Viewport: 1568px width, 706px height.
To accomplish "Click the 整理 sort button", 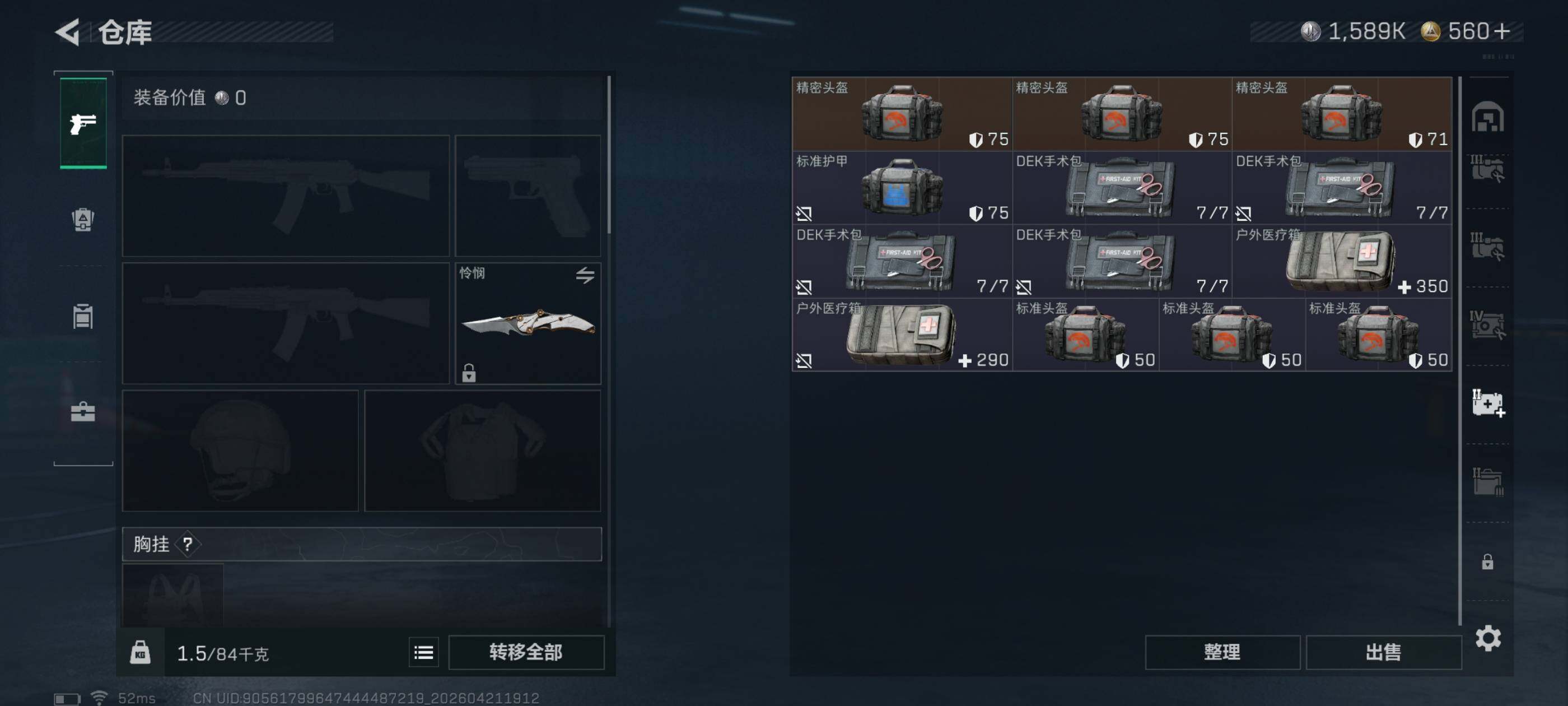I will (x=1222, y=652).
